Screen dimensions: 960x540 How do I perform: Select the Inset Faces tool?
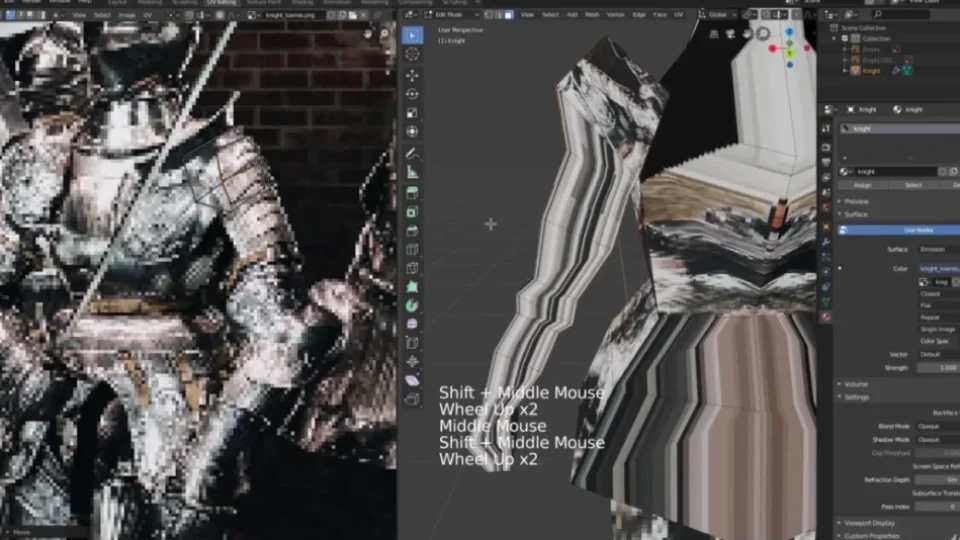coord(412,212)
